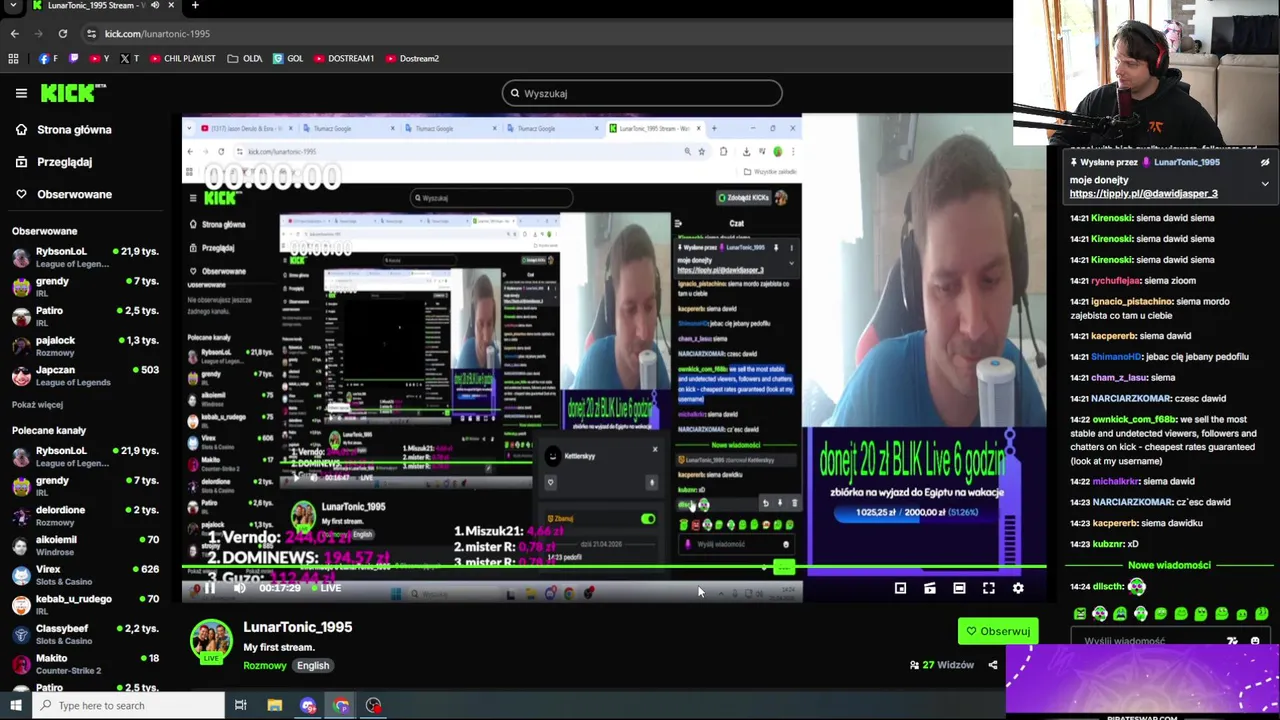Open followed channel pajalock
This screenshot has width=1280, height=720.
click(85, 346)
